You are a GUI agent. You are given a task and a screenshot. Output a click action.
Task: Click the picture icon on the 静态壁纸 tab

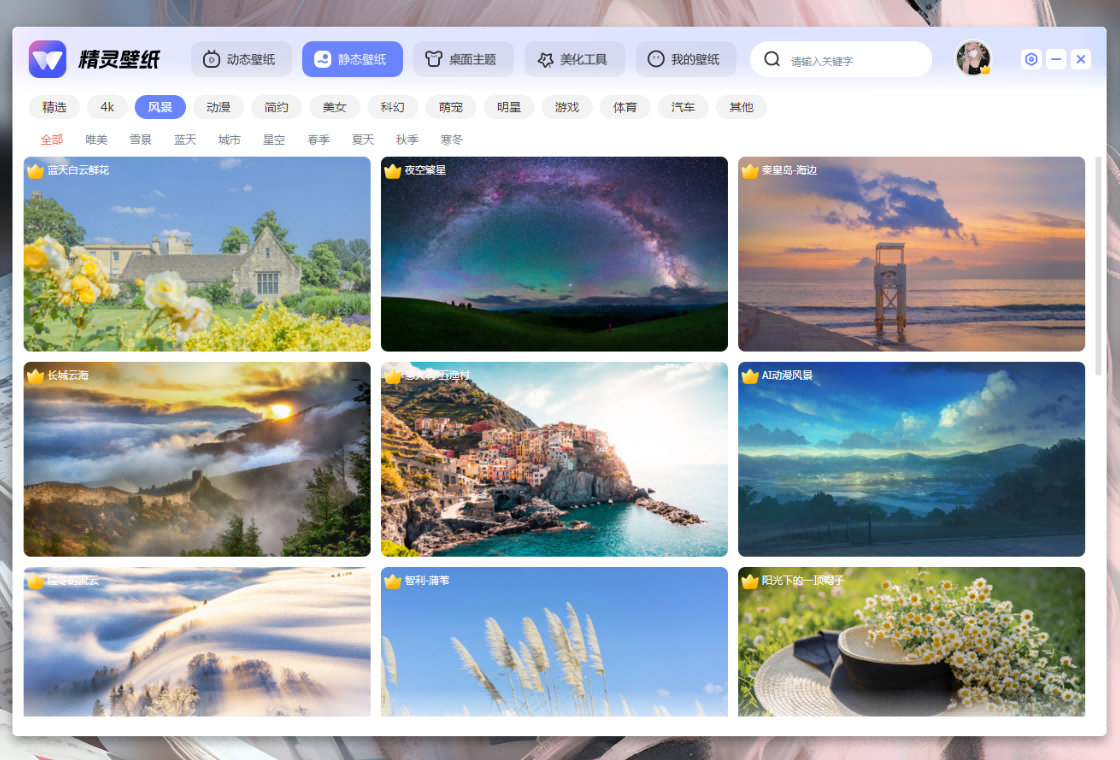tap(323, 59)
